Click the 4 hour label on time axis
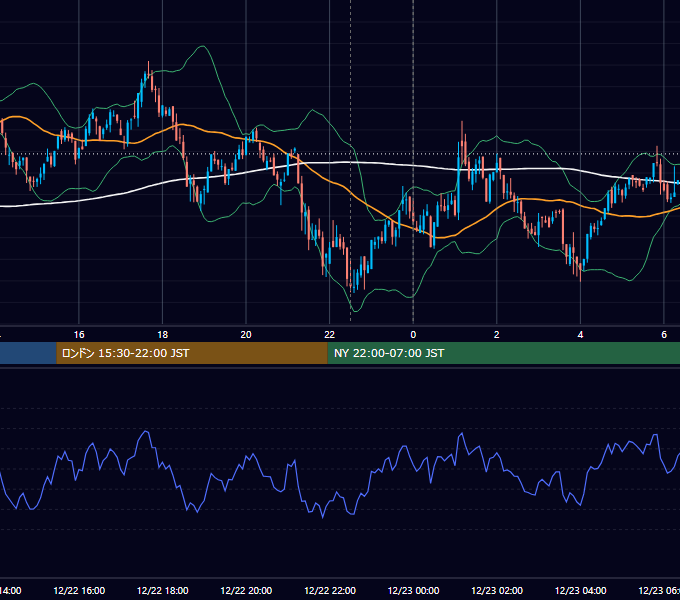 [x=580, y=335]
